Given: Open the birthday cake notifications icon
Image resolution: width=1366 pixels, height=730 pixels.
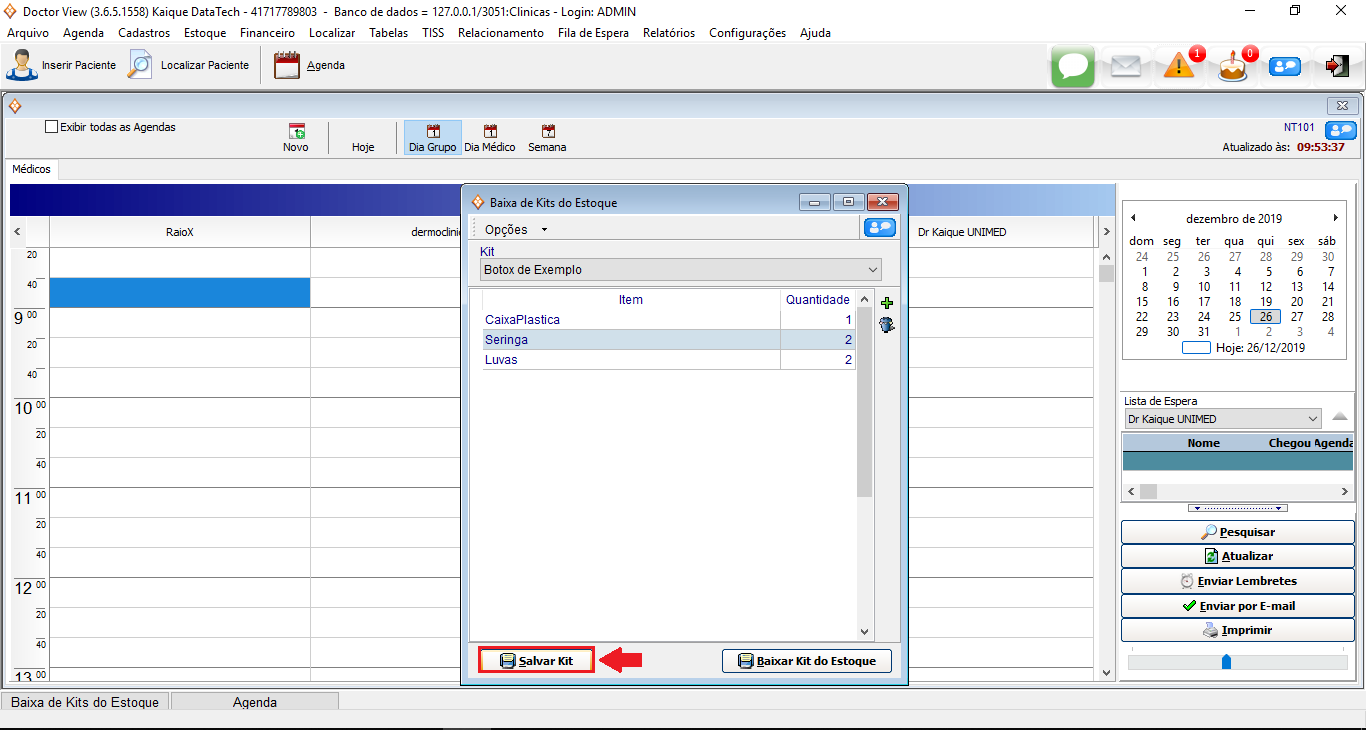Looking at the screenshot, I should click(x=1233, y=67).
